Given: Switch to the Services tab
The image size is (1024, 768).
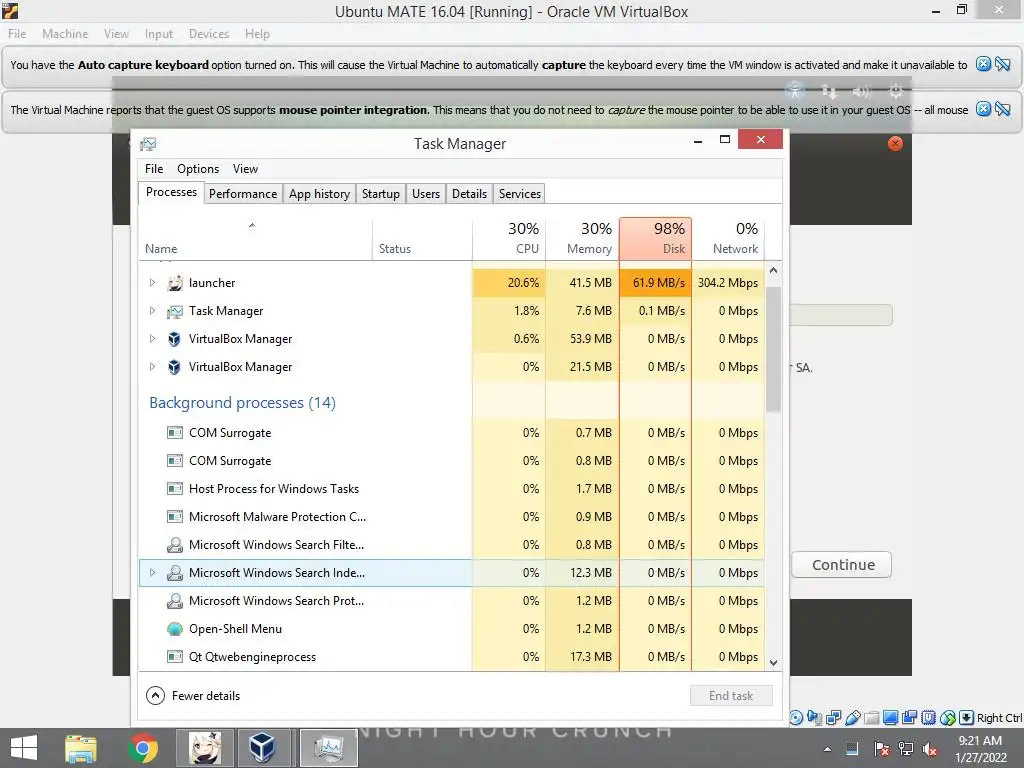Looking at the screenshot, I should 520,194.
